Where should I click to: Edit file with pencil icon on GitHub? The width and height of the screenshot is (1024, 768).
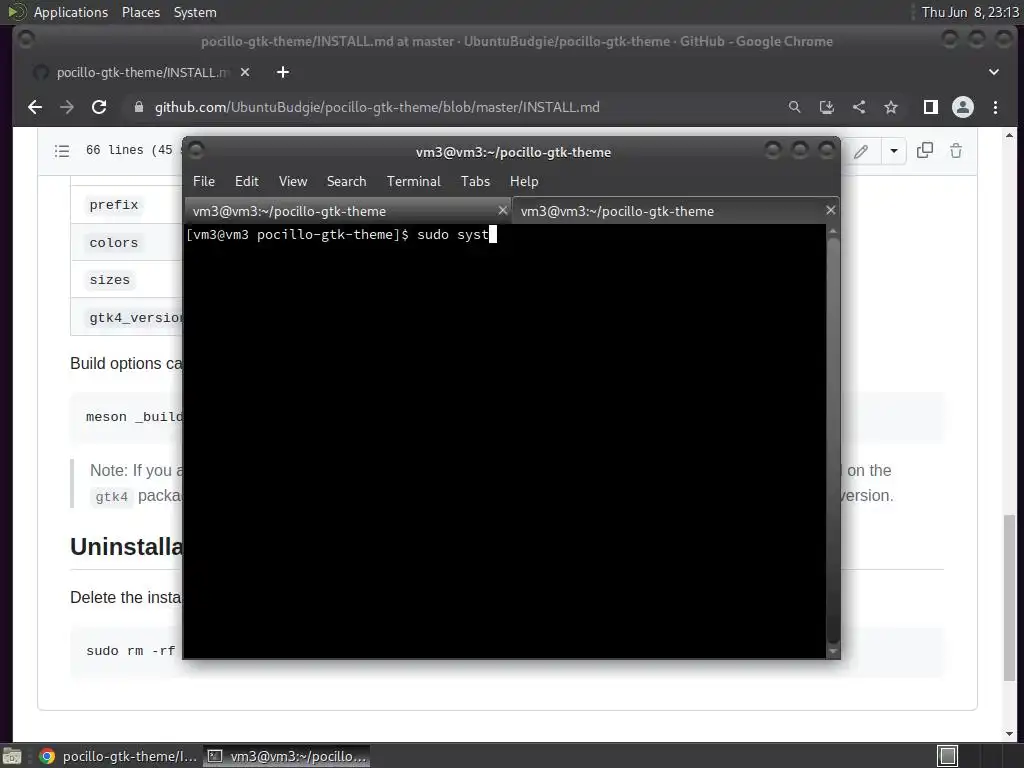coord(861,151)
